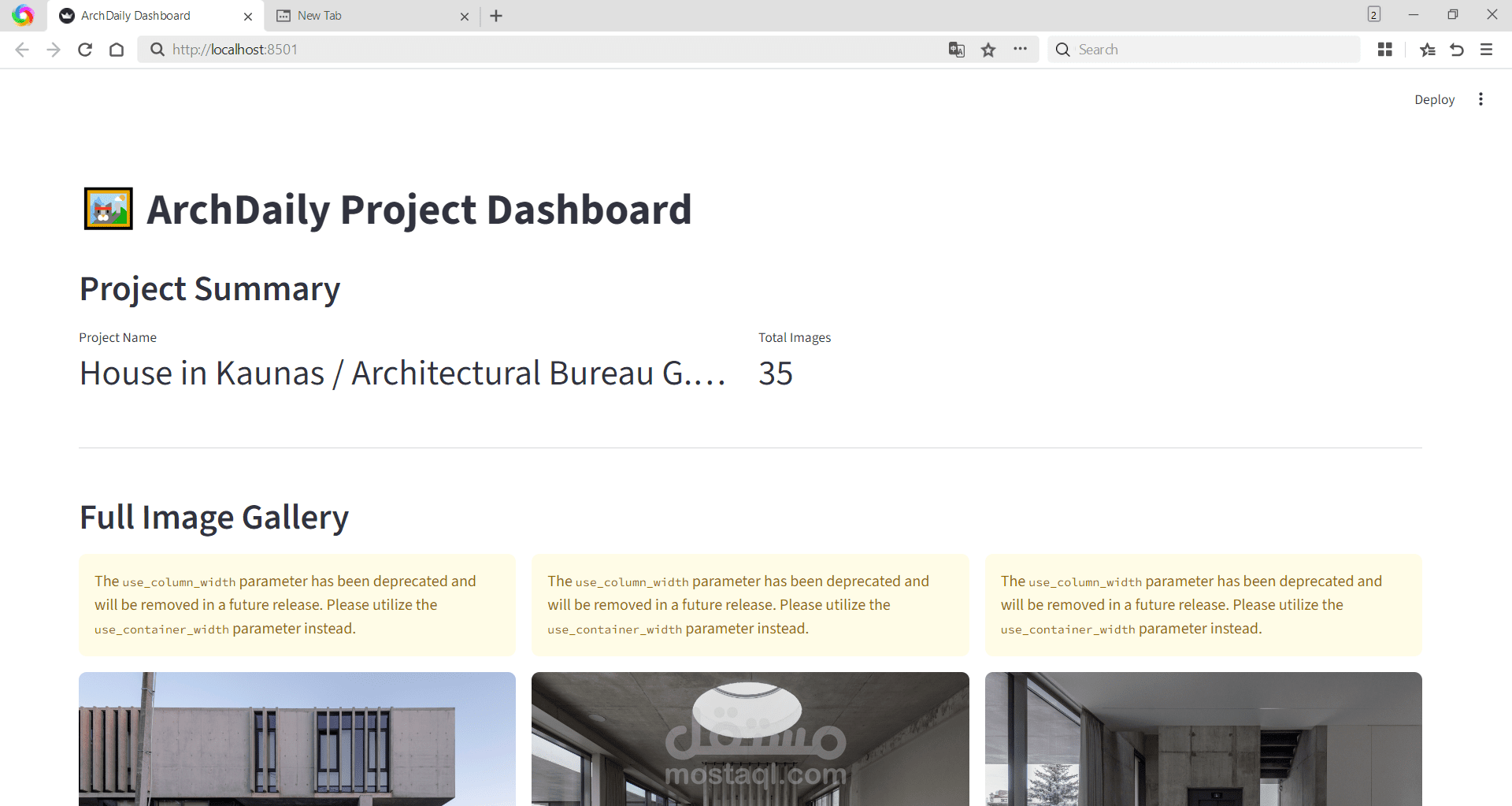Click the Deploy button

[x=1434, y=99]
